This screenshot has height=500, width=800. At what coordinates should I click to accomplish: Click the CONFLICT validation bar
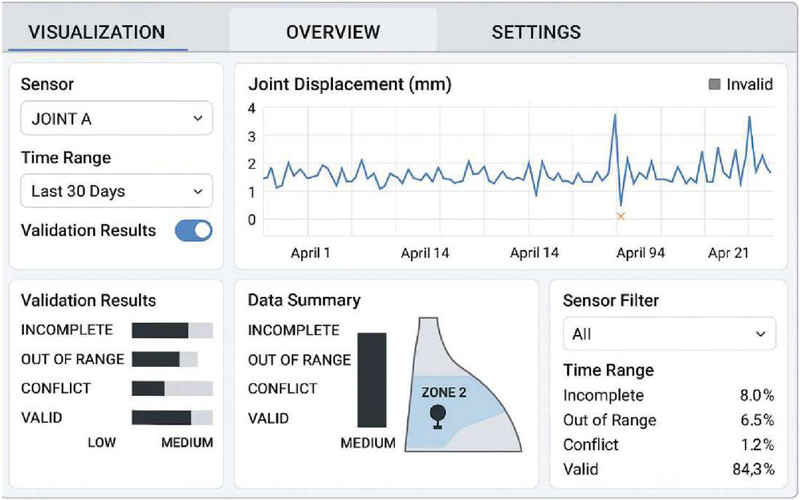tap(172, 389)
